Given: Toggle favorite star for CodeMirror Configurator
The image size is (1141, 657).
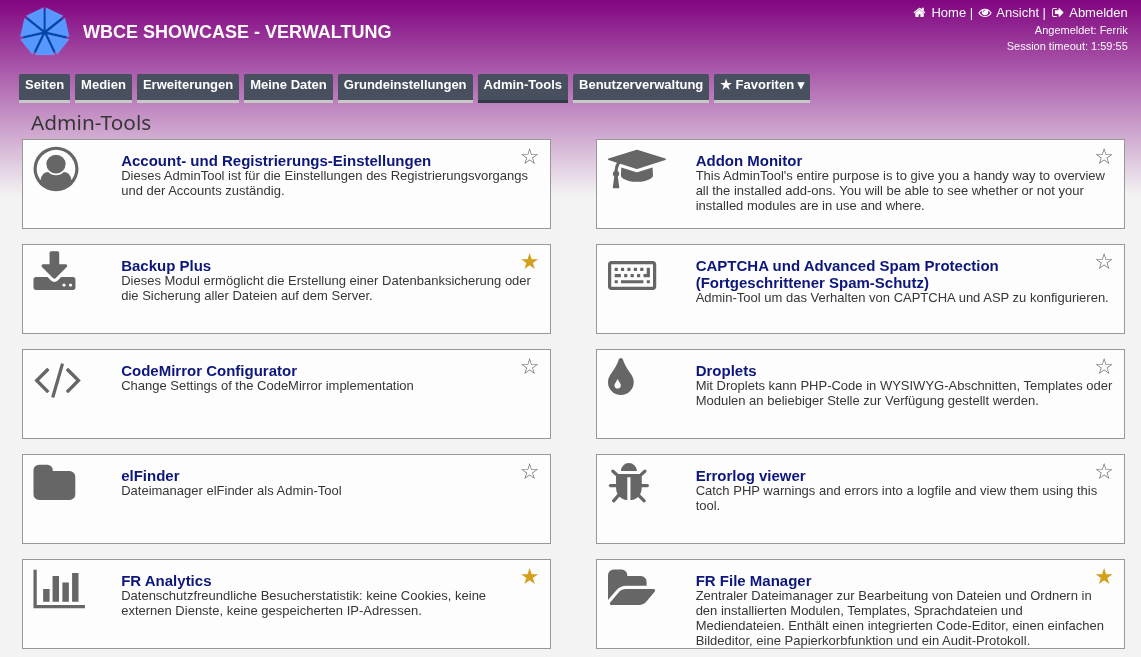Looking at the screenshot, I should pyautogui.click(x=530, y=367).
